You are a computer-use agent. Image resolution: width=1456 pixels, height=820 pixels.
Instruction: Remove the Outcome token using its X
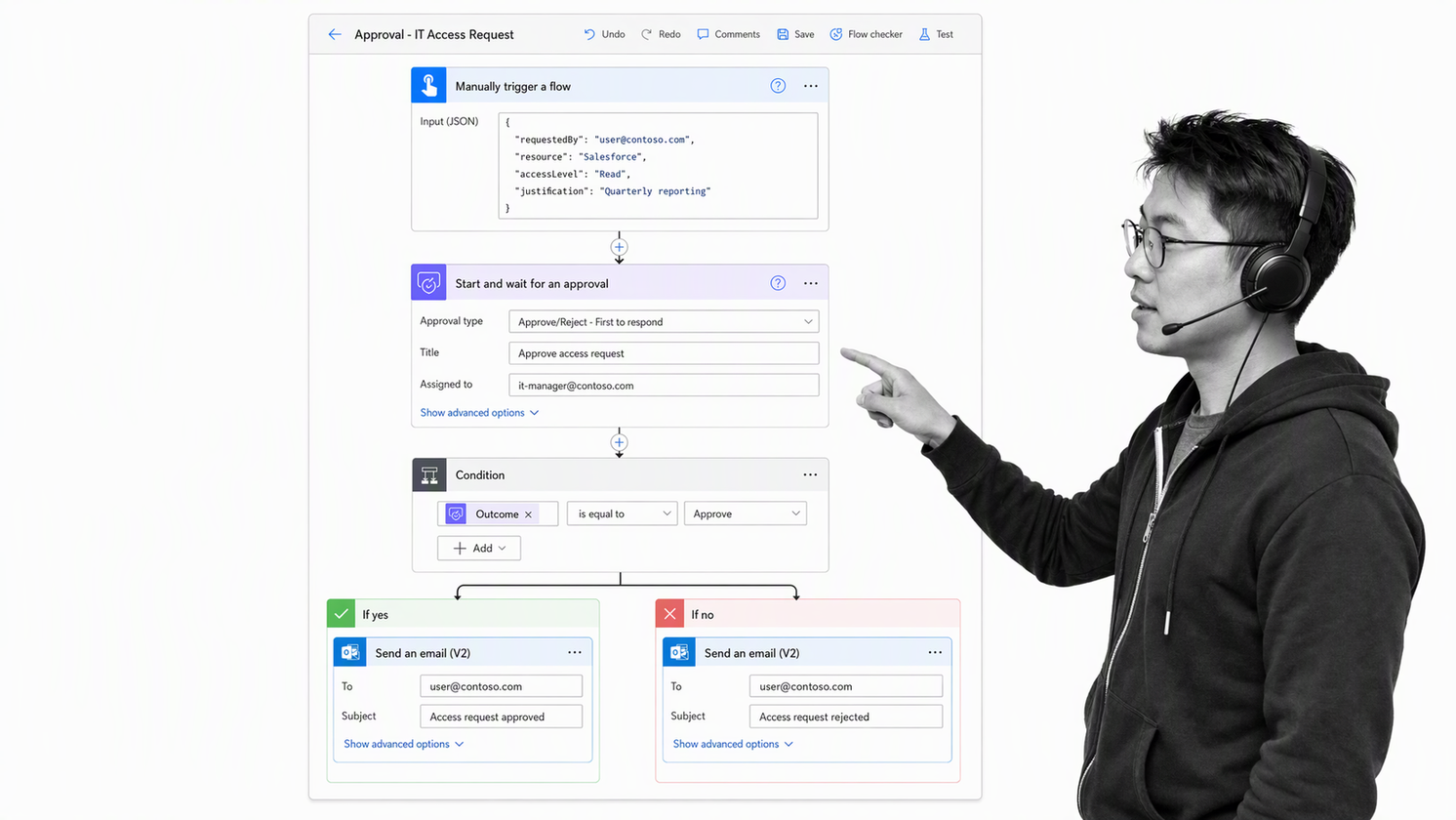529,514
